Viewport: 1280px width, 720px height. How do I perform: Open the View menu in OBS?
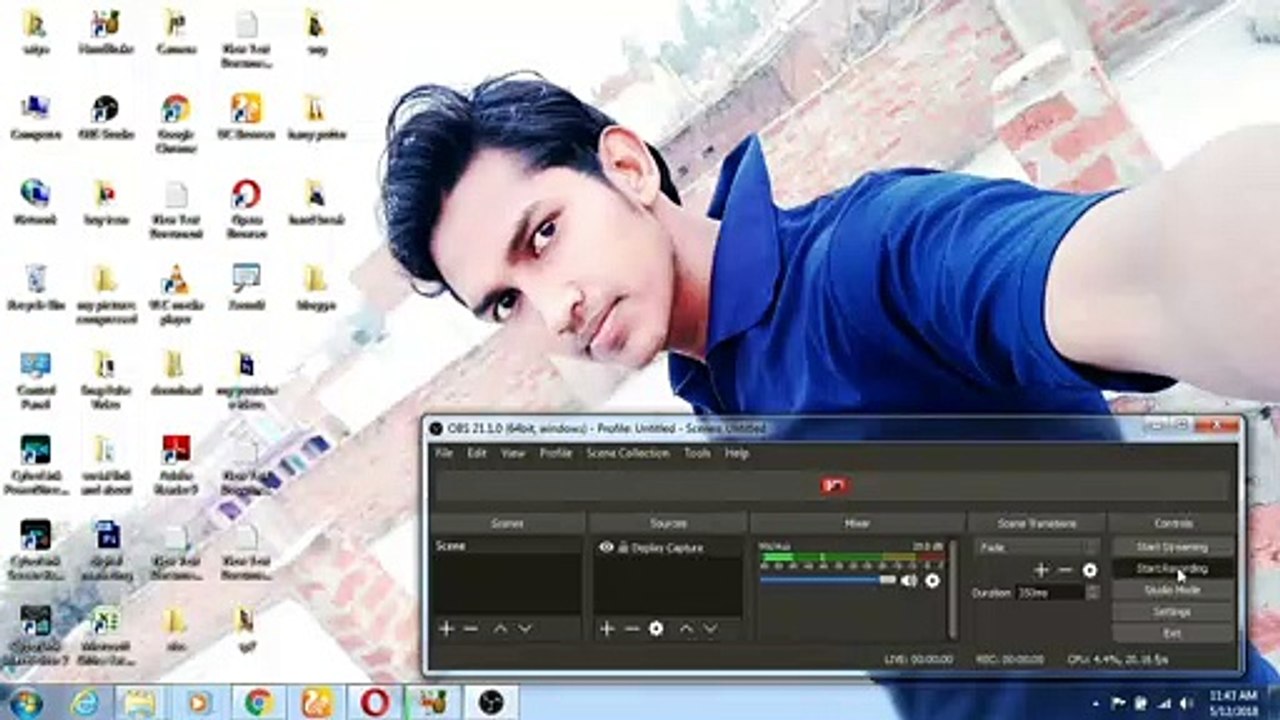click(513, 453)
